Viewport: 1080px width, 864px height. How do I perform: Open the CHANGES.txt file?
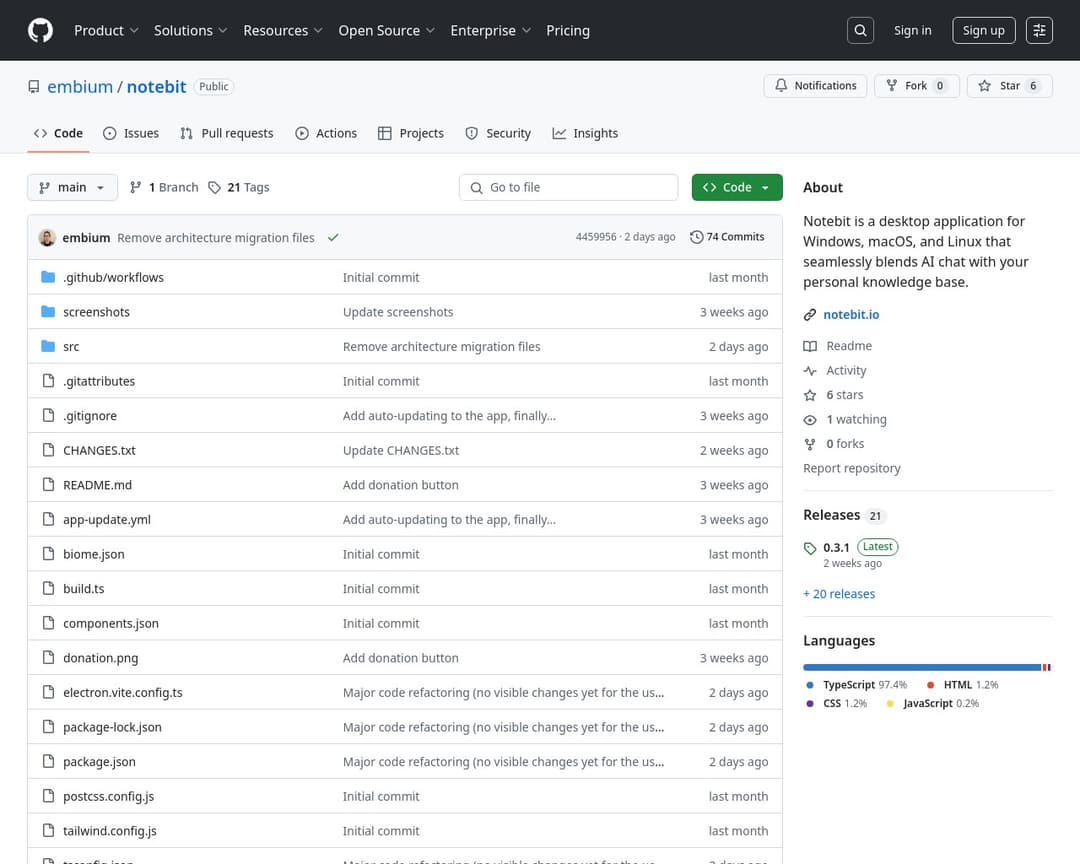click(99, 451)
